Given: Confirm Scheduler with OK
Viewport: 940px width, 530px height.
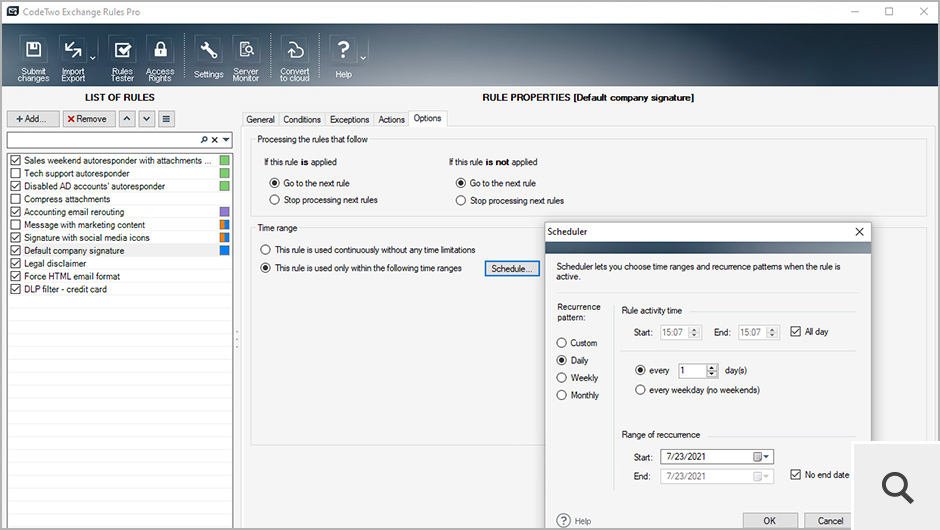Looking at the screenshot, I should pos(770,520).
